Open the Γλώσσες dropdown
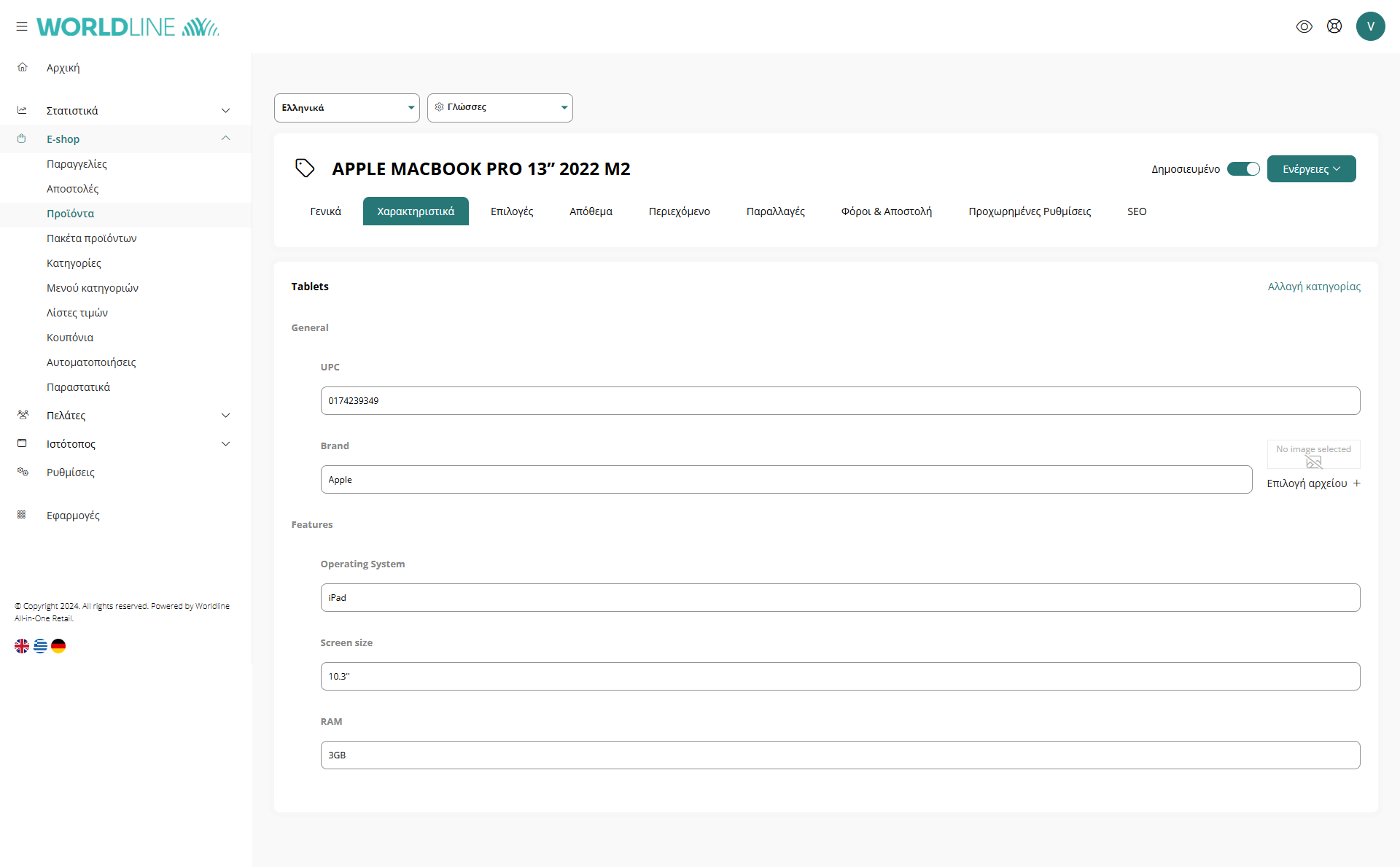 click(500, 108)
